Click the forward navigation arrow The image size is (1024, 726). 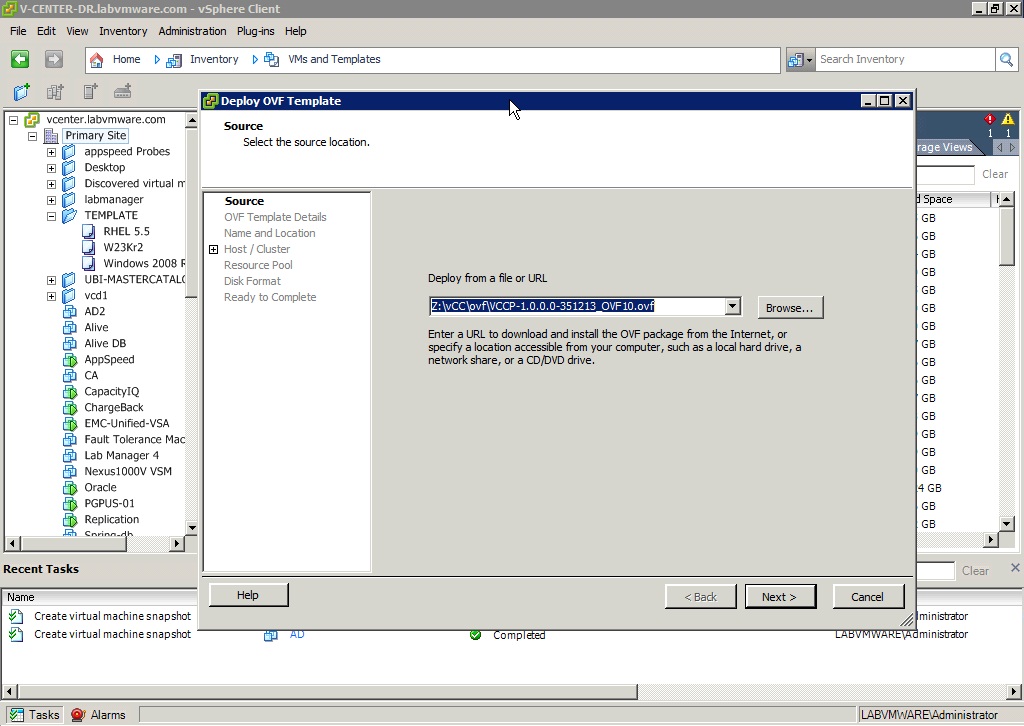(x=54, y=59)
